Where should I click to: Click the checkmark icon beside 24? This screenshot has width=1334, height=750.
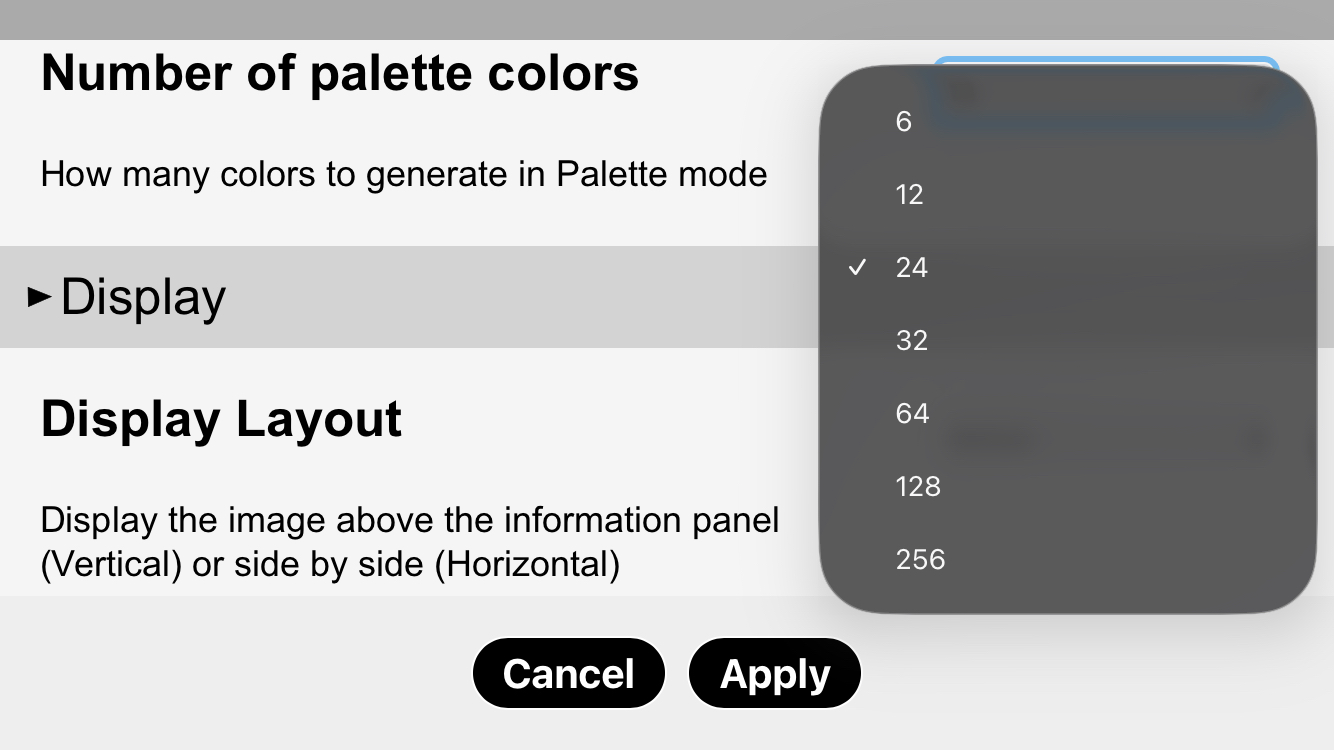[x=857, y=268]
